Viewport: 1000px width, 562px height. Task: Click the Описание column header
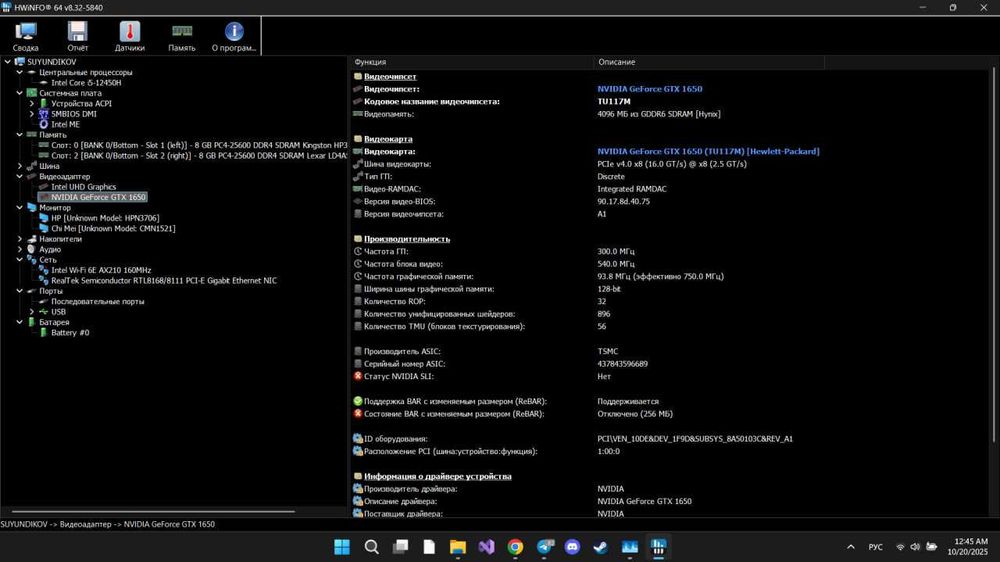coord(708,62)
